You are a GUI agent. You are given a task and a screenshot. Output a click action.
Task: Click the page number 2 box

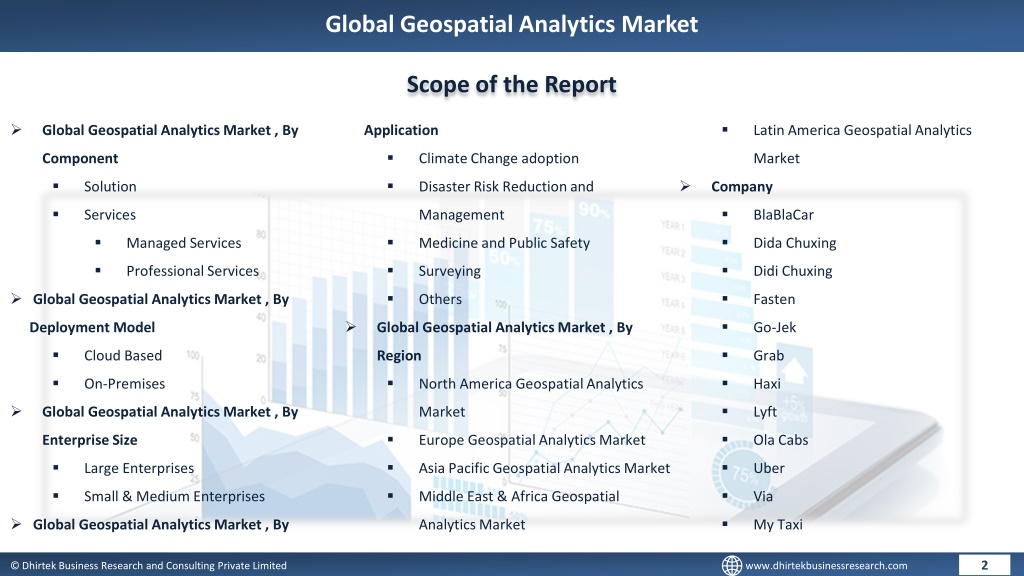pos(984,565)
